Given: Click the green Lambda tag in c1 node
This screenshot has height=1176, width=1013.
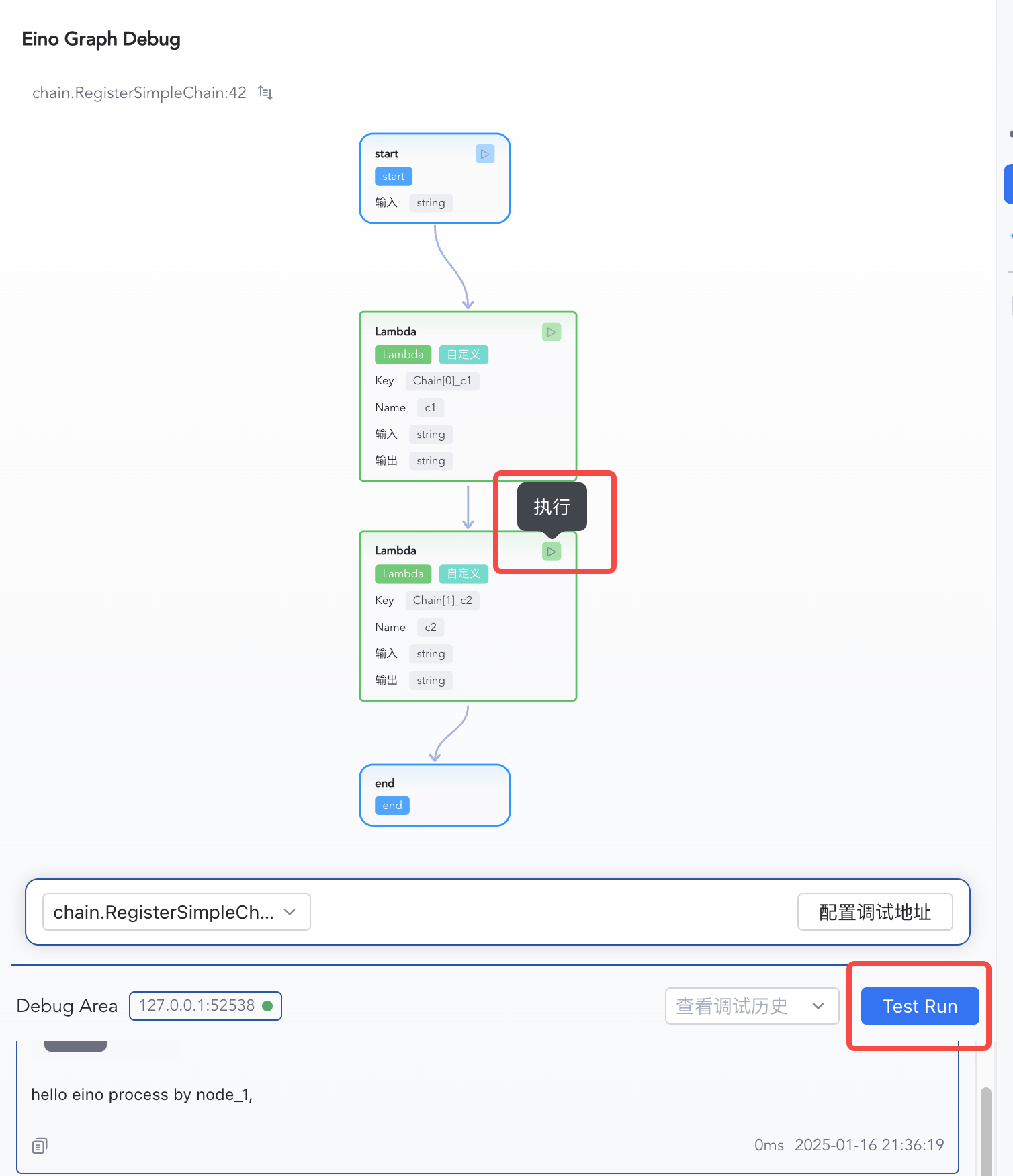Looking at the screenshot, I should (402, 355).
